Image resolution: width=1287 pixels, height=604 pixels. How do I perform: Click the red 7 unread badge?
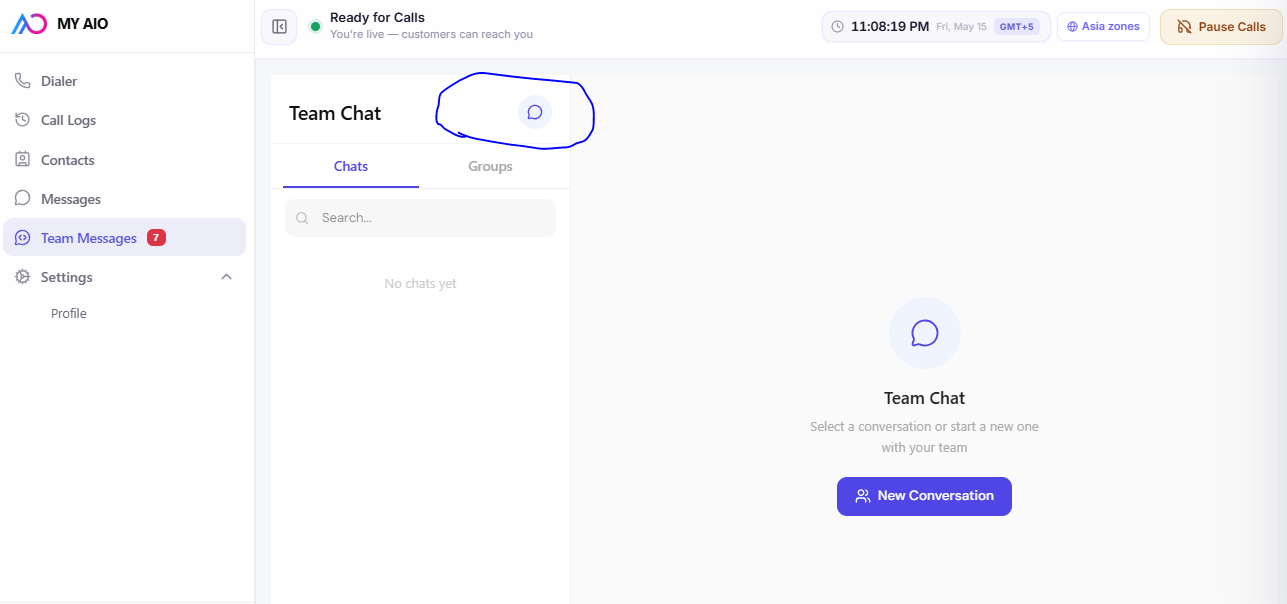click(156, 238)
